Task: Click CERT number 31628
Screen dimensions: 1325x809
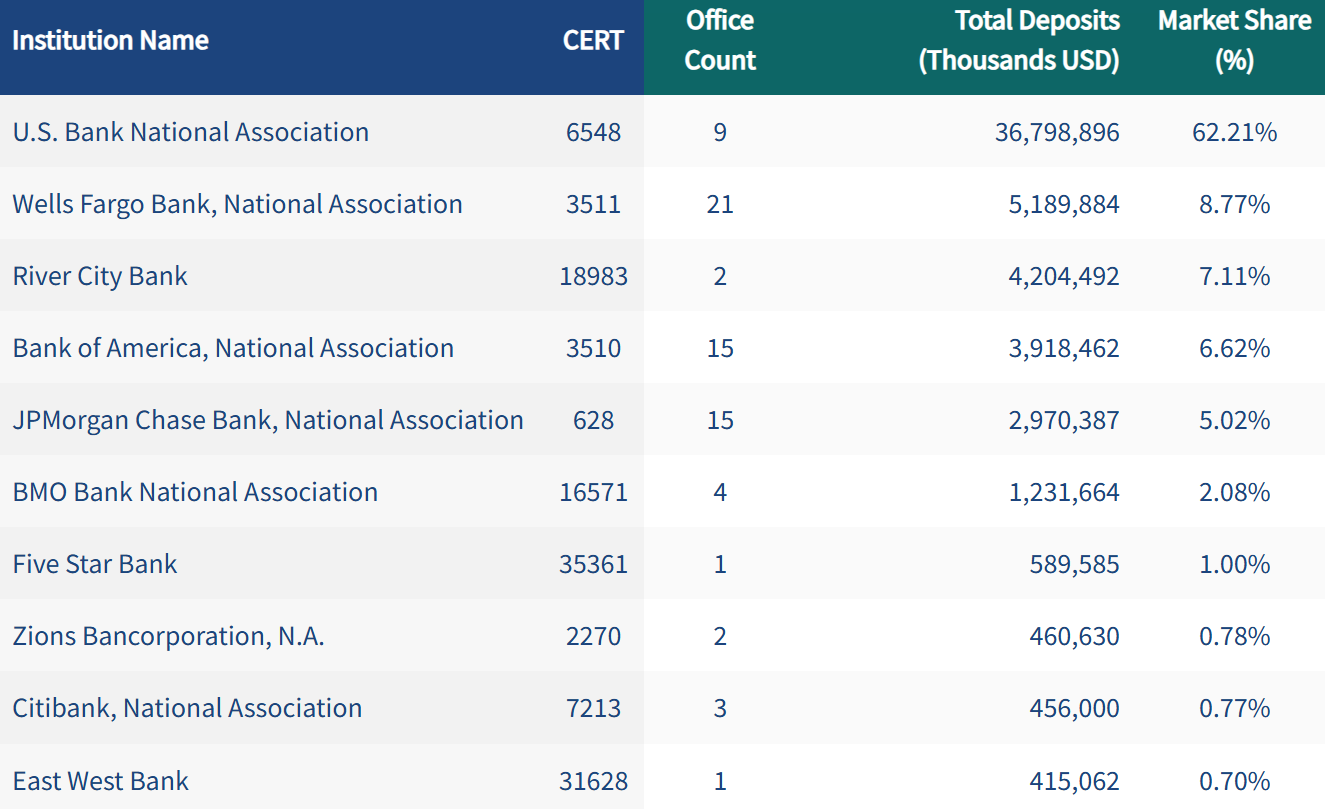Action: (x=594, y=781)
